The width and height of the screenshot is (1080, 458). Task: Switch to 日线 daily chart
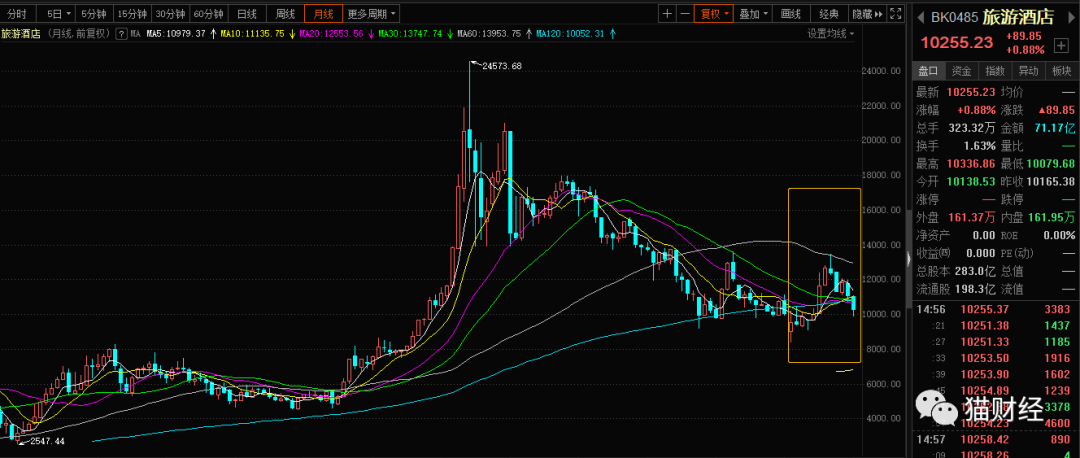coord(247,14)
